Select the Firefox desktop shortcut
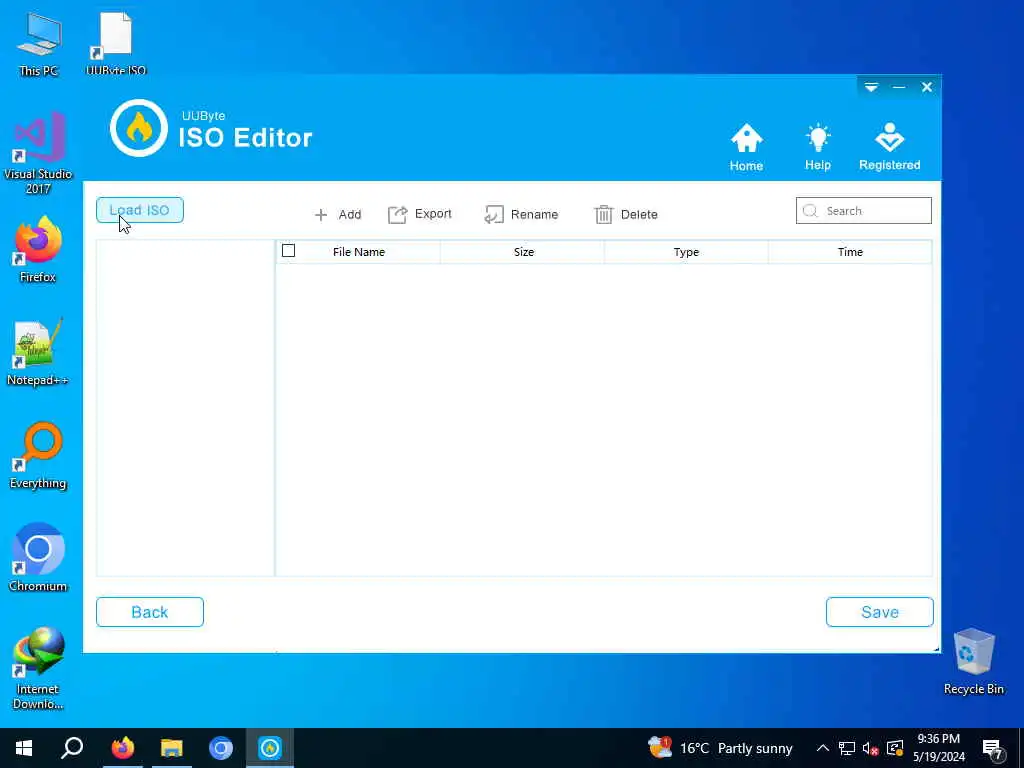 pos(38,249)
